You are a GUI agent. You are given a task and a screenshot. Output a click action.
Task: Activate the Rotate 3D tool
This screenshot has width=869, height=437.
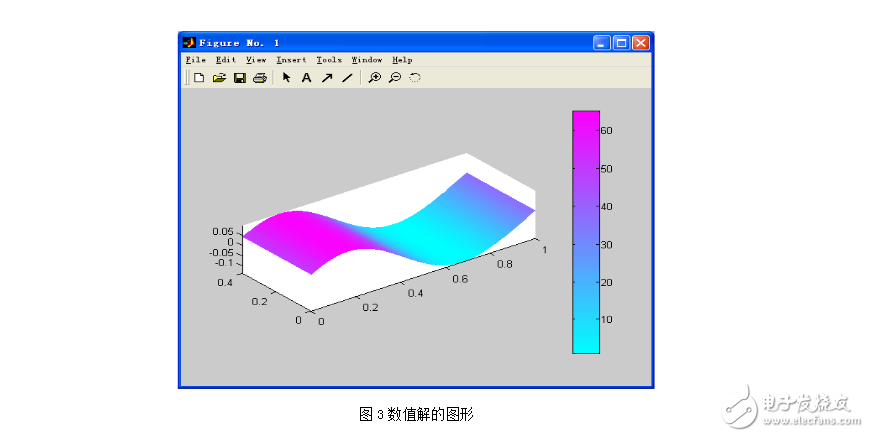tap(415, 78)
